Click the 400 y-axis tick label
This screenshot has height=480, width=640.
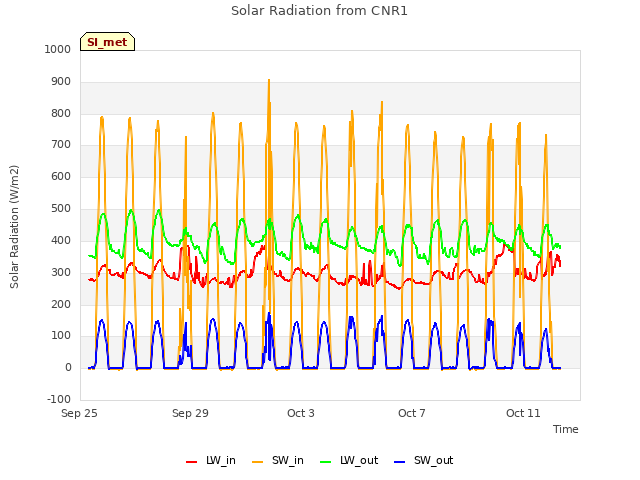point(61,240)
